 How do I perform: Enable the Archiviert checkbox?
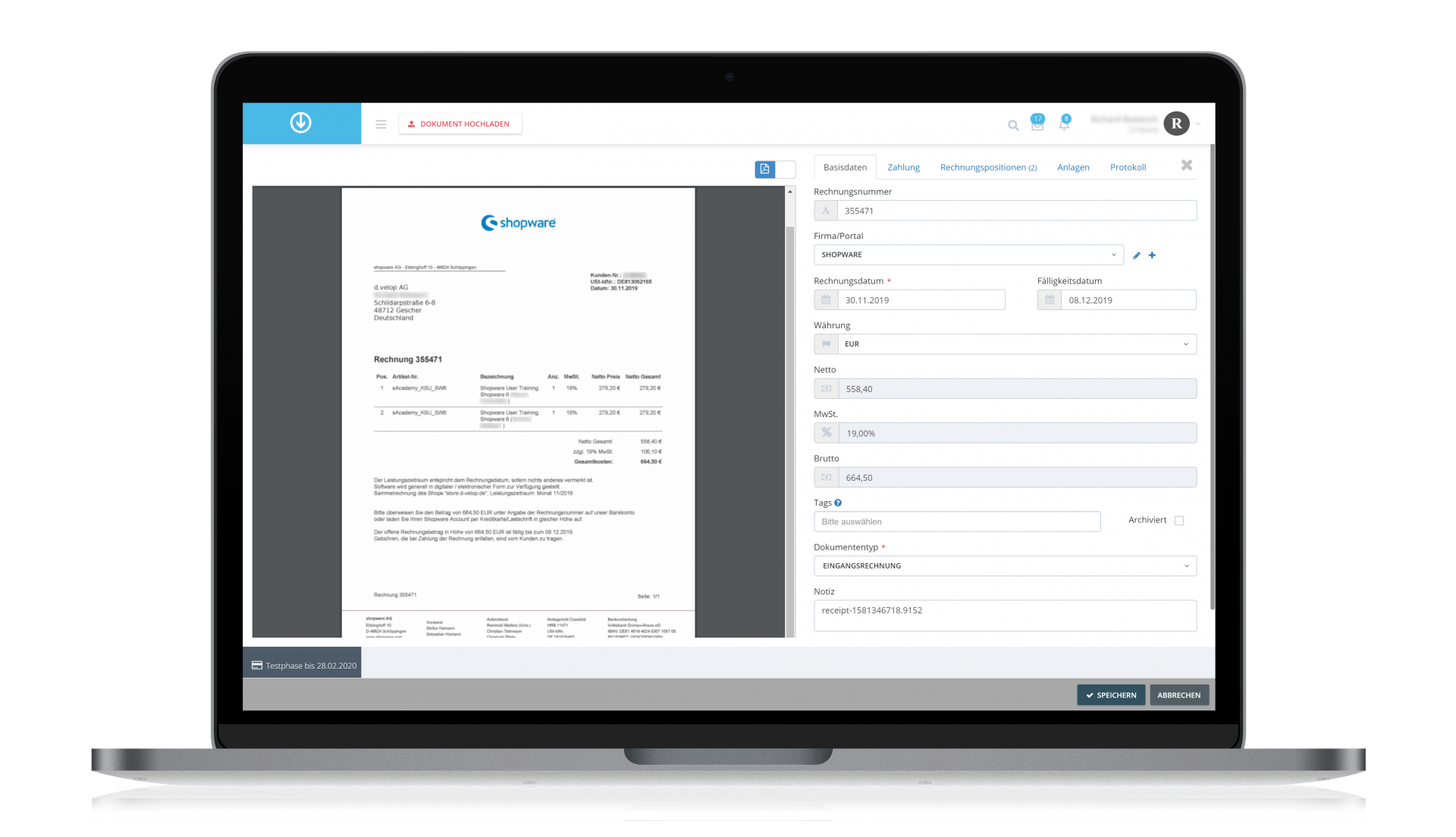pyautogui.click(x=1178, y=520)
